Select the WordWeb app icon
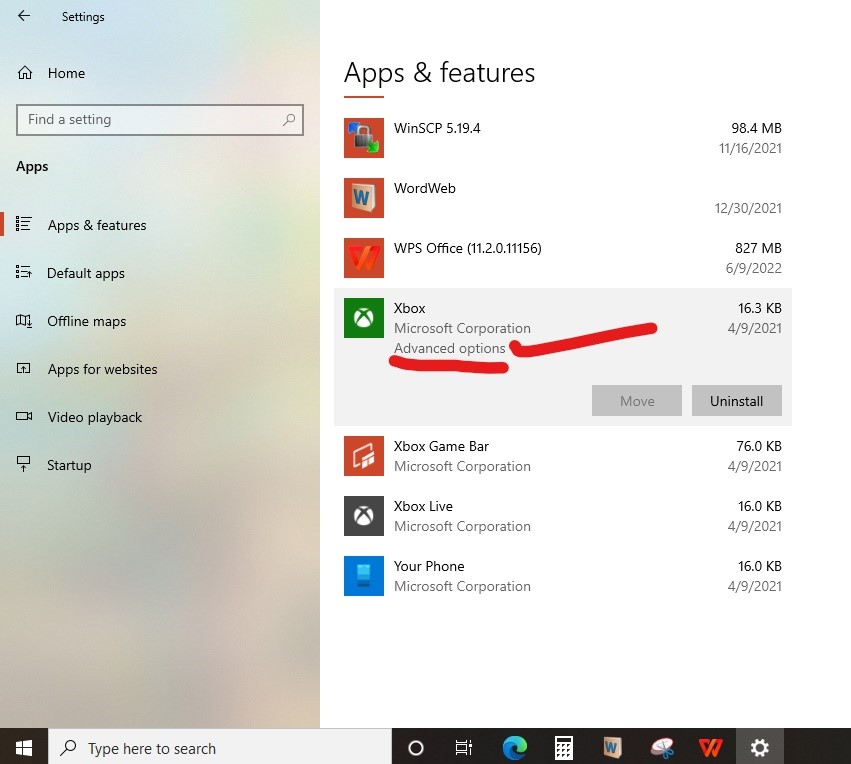 [x=364, y=198]
